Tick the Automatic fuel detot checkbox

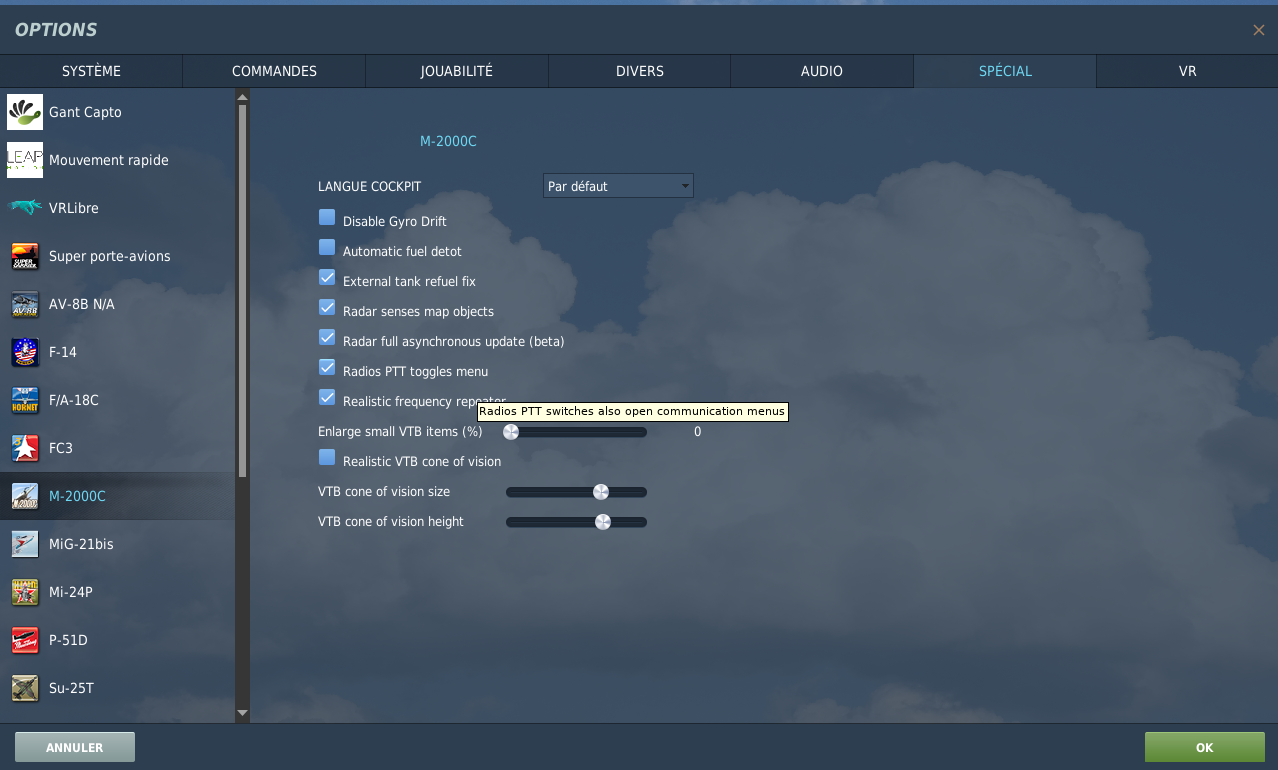point(327,248)
